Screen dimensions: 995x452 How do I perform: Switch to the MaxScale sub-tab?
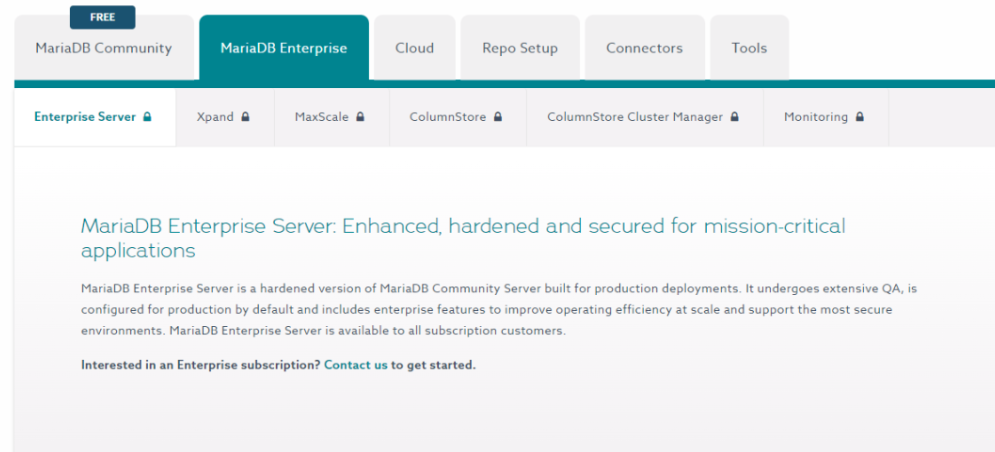(331, 117)
